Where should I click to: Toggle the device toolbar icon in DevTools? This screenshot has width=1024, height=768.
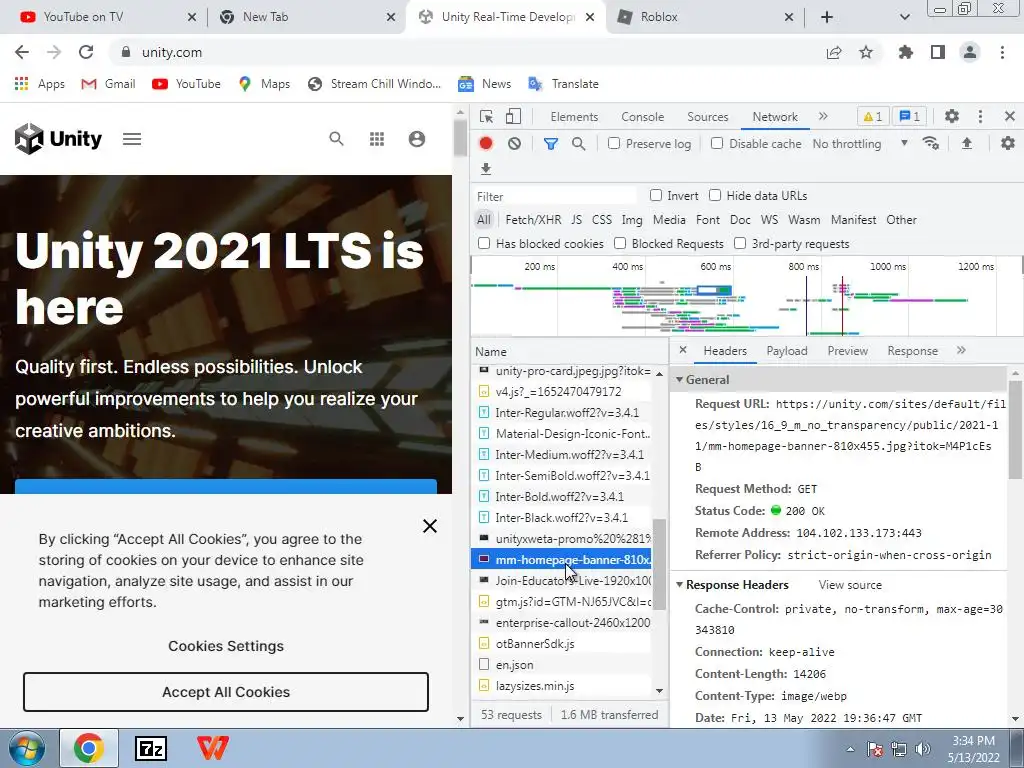[x=513, y=116]
